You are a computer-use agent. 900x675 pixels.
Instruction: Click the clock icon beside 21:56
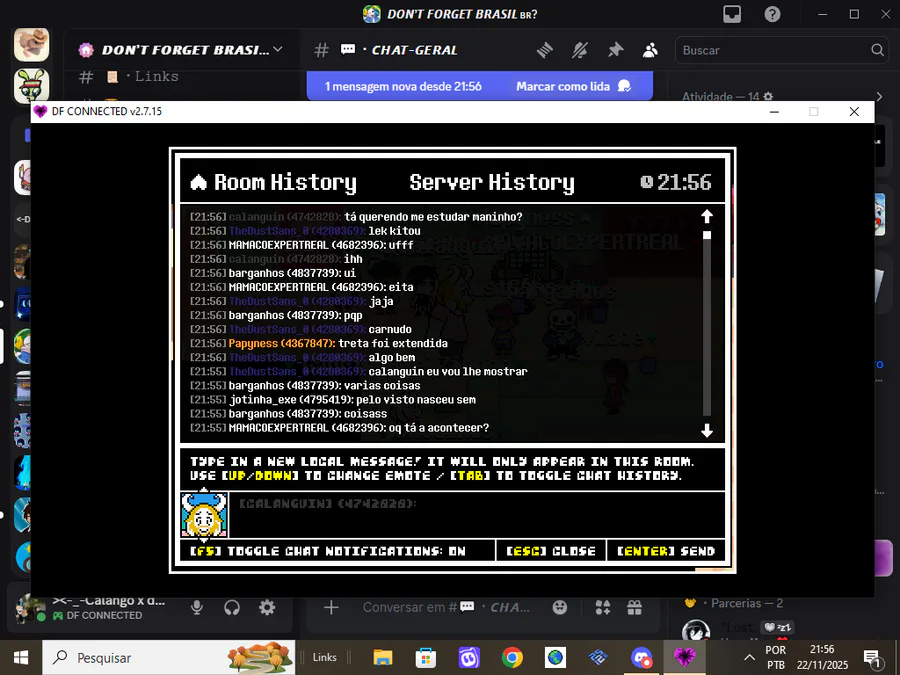click(647, 182)
